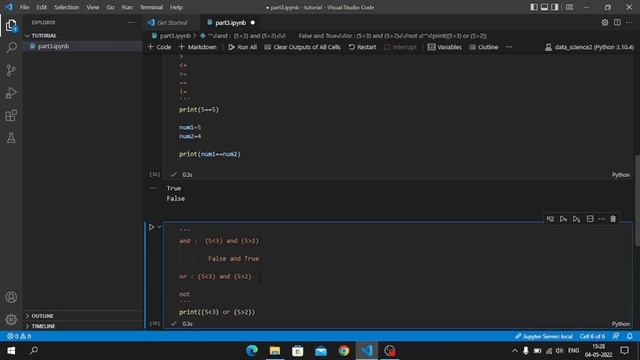Clear Outputs of All Cells

pyautogui.click(x=302, y=47)
